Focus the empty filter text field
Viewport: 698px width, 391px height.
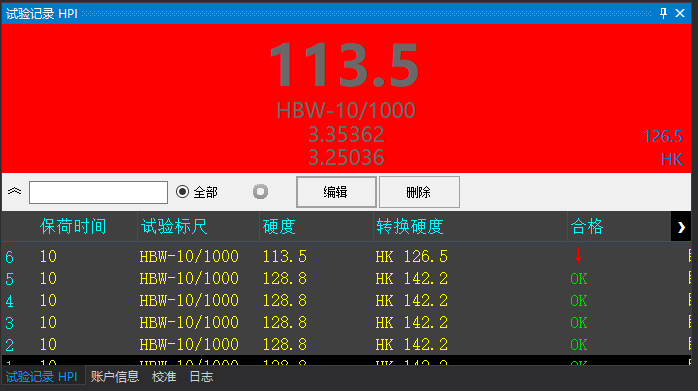[x=98, y=192]
